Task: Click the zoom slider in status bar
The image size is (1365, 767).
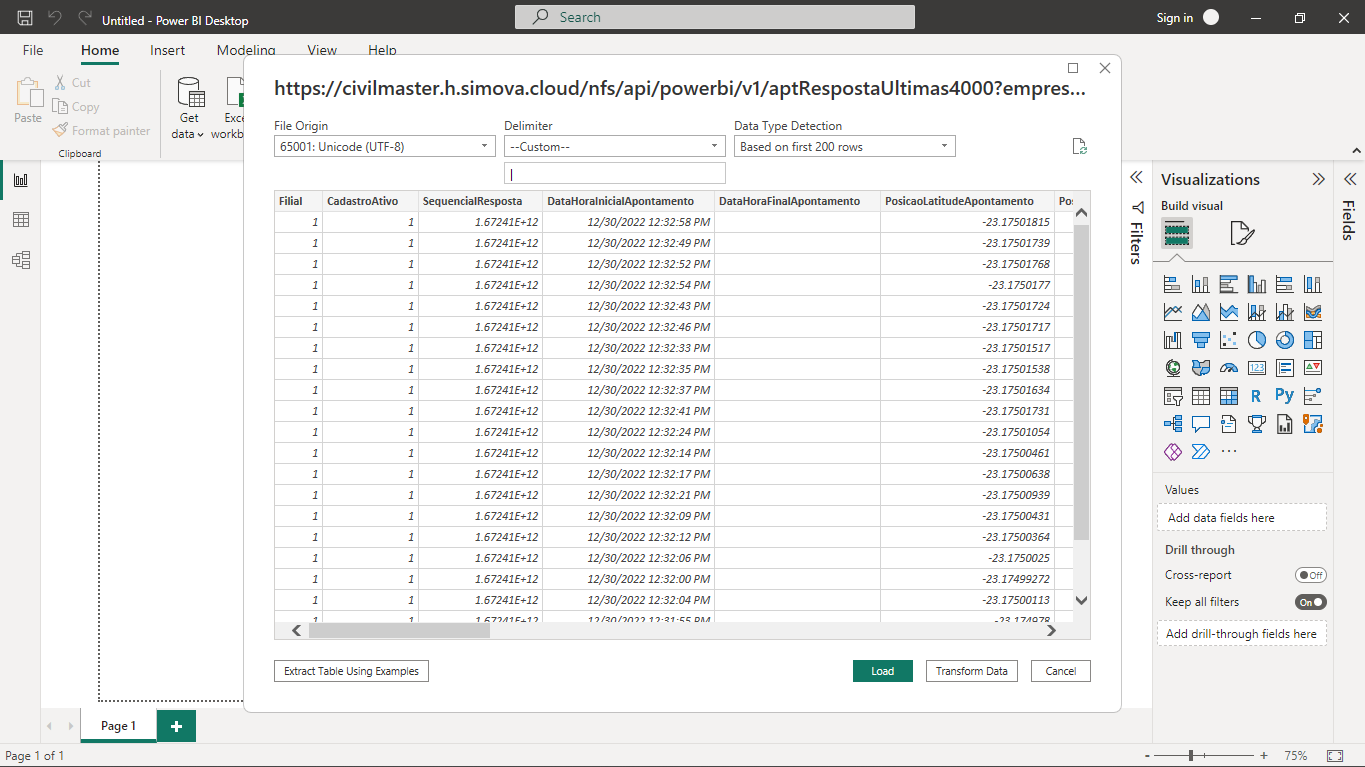Action: (1191, 756)
